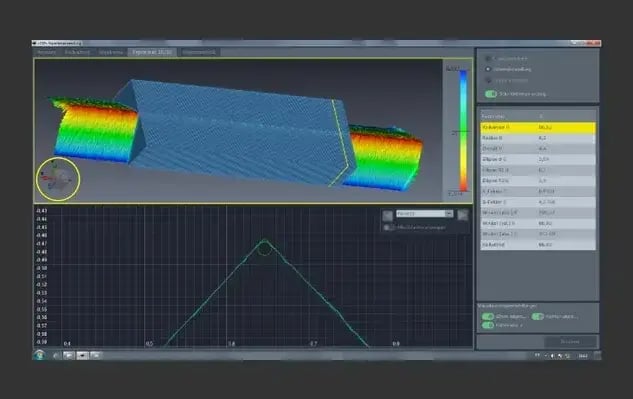The image size is (633, 399).
Task: Open the tab right after the 'Ergebnisse' tab
Action: pos(199,52)
